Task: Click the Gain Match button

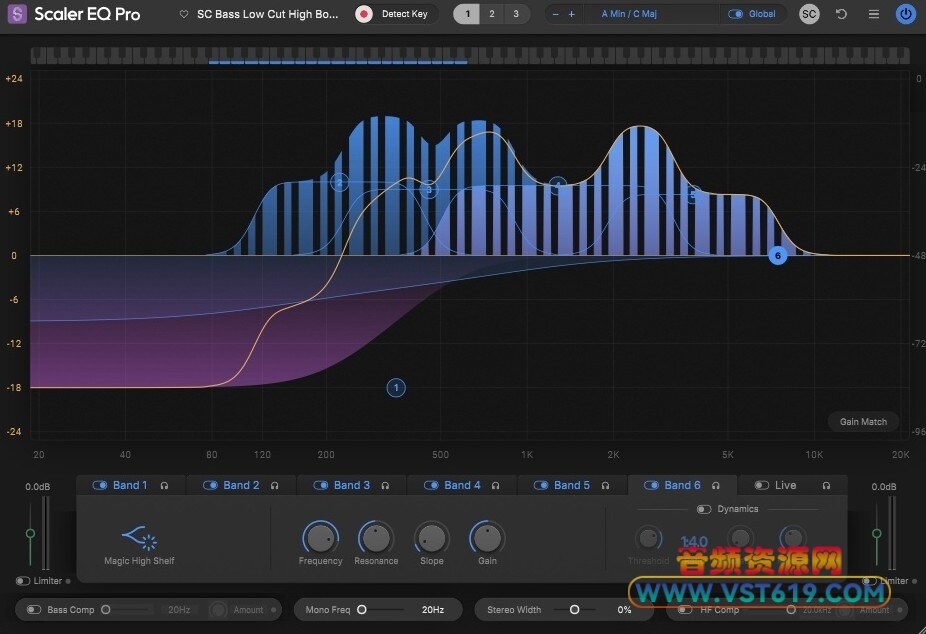Action: 863,421
